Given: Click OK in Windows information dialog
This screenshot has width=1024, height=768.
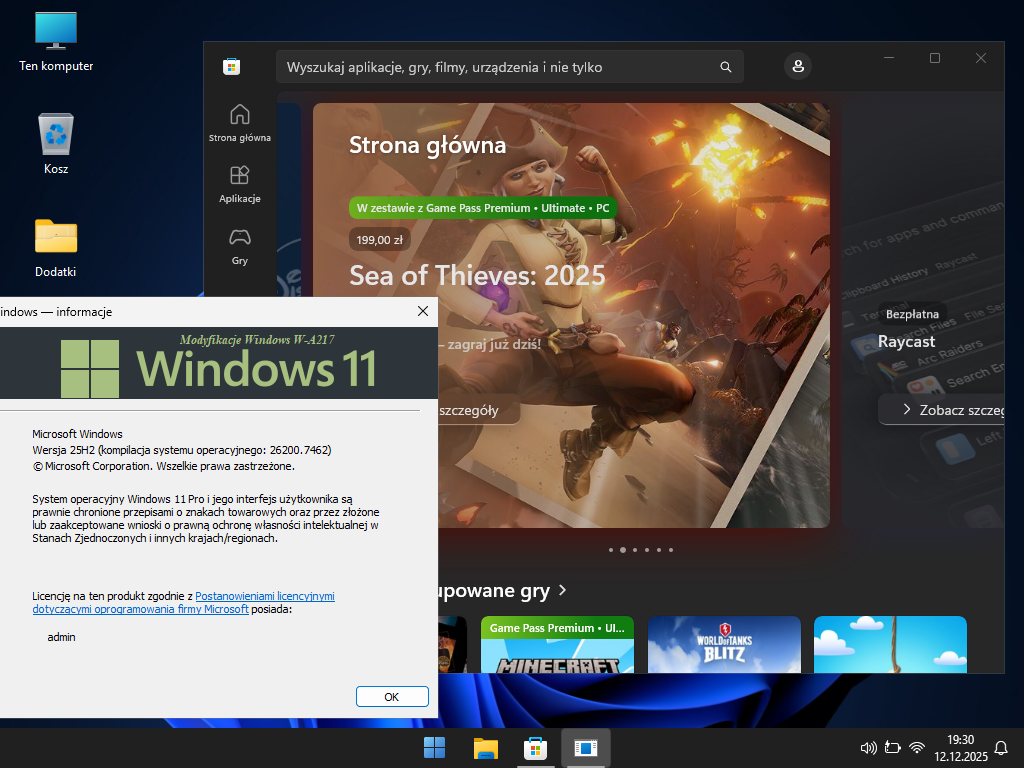Looking at the screenshot, I should (392, 697).
